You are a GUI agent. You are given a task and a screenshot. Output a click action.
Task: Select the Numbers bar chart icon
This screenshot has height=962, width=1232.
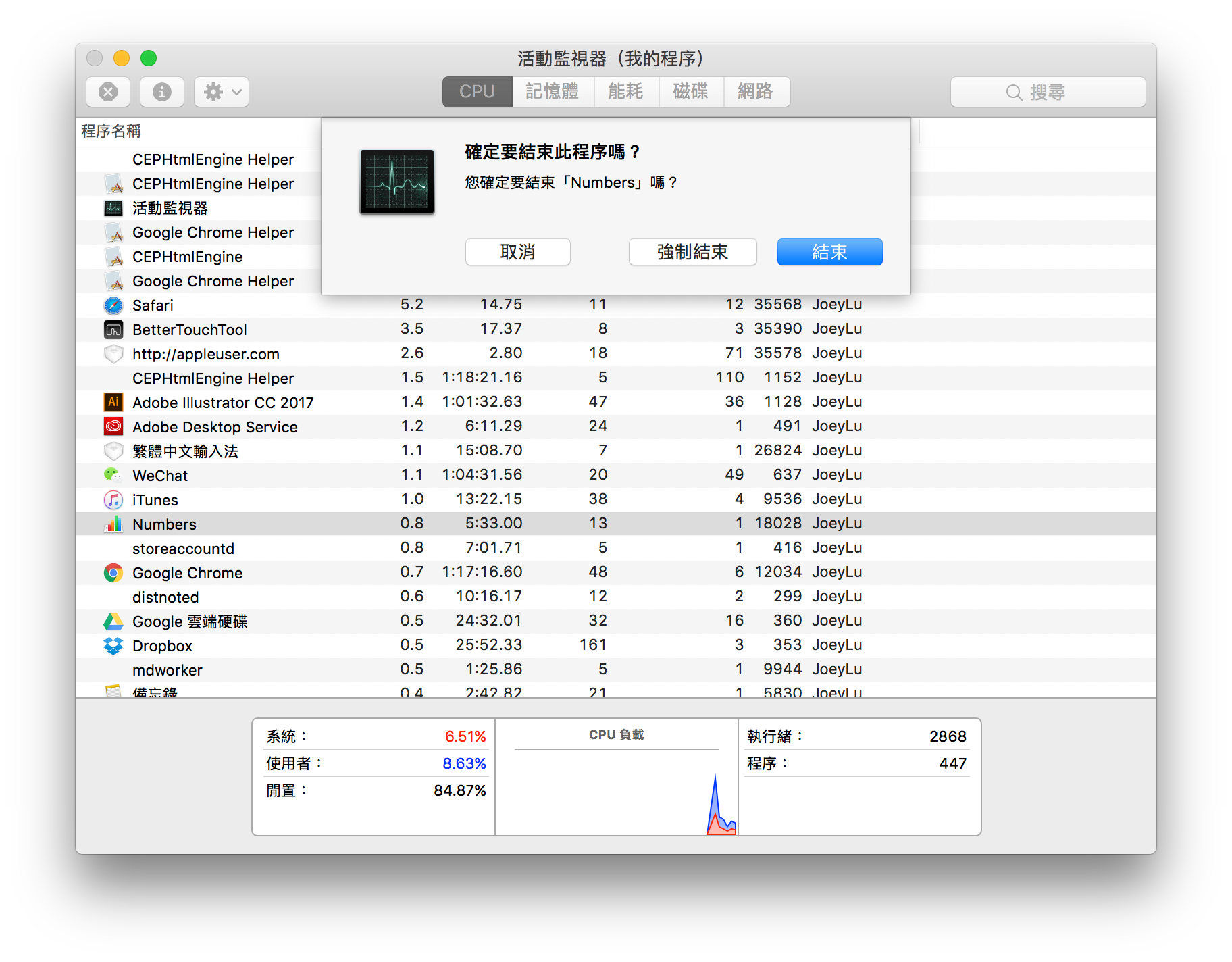(113, 524)
